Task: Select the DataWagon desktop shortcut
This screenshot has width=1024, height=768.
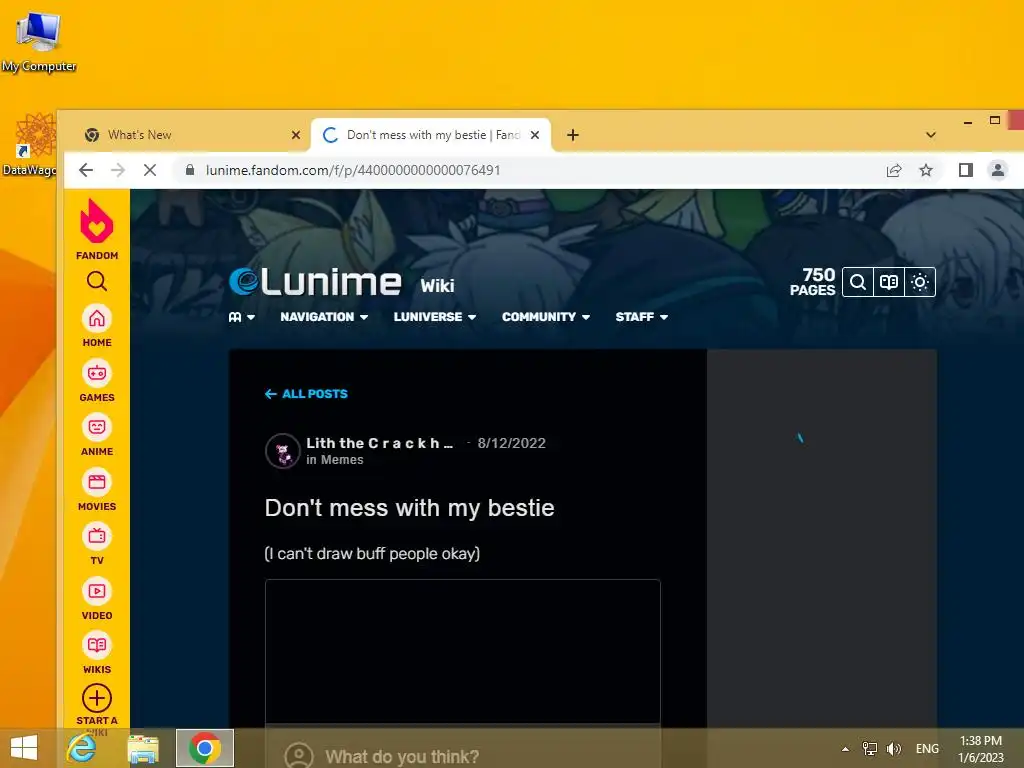Action: pos(29,145)
